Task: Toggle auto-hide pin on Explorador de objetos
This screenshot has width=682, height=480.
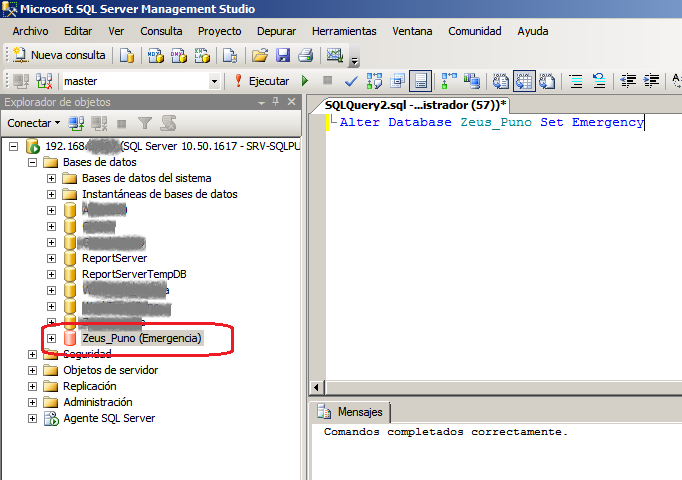Action: 275,102
